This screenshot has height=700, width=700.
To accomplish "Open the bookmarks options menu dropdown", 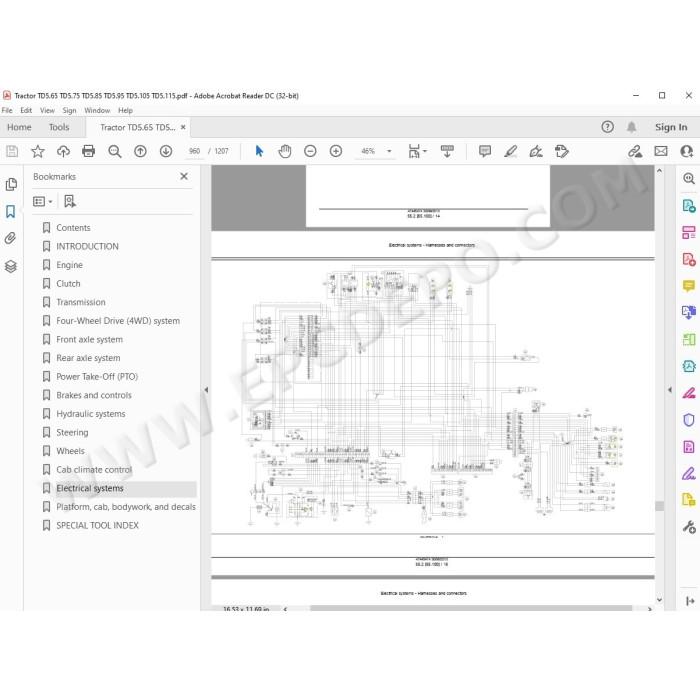I will coord(43,201).
